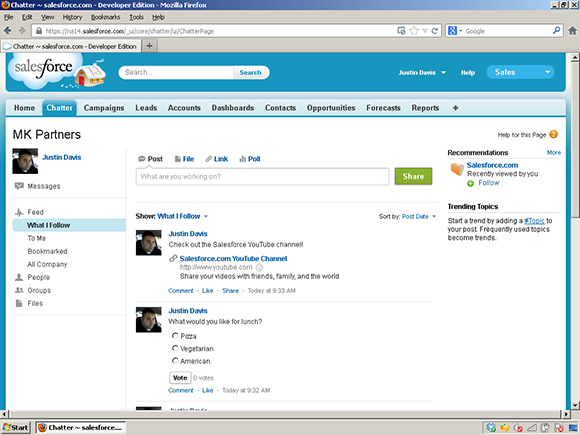Click the Firefox Home icon

[x=572, y=31]
